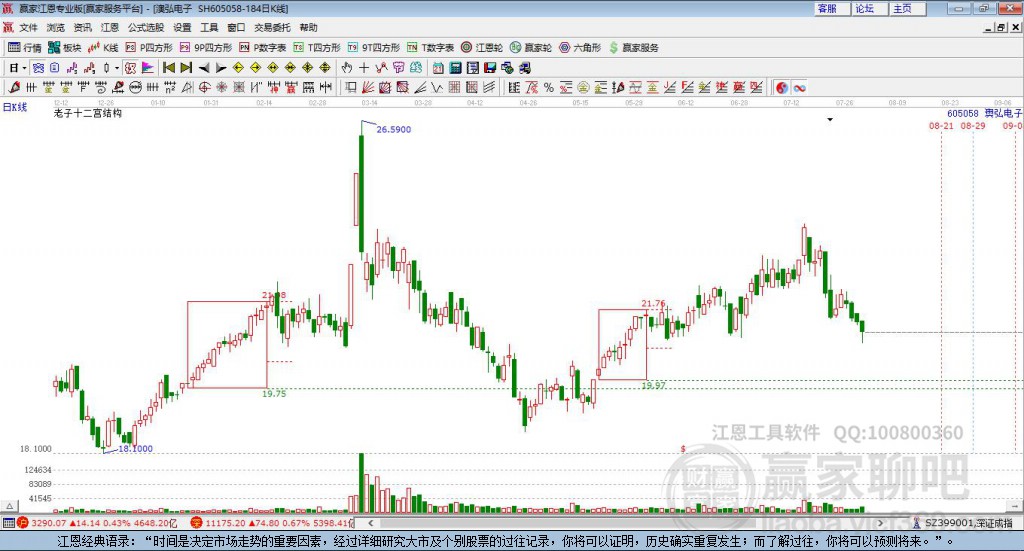The image size is (1024, 551).
Task: Toggle the yin-yang icon
Action: (x=782, y=87)
